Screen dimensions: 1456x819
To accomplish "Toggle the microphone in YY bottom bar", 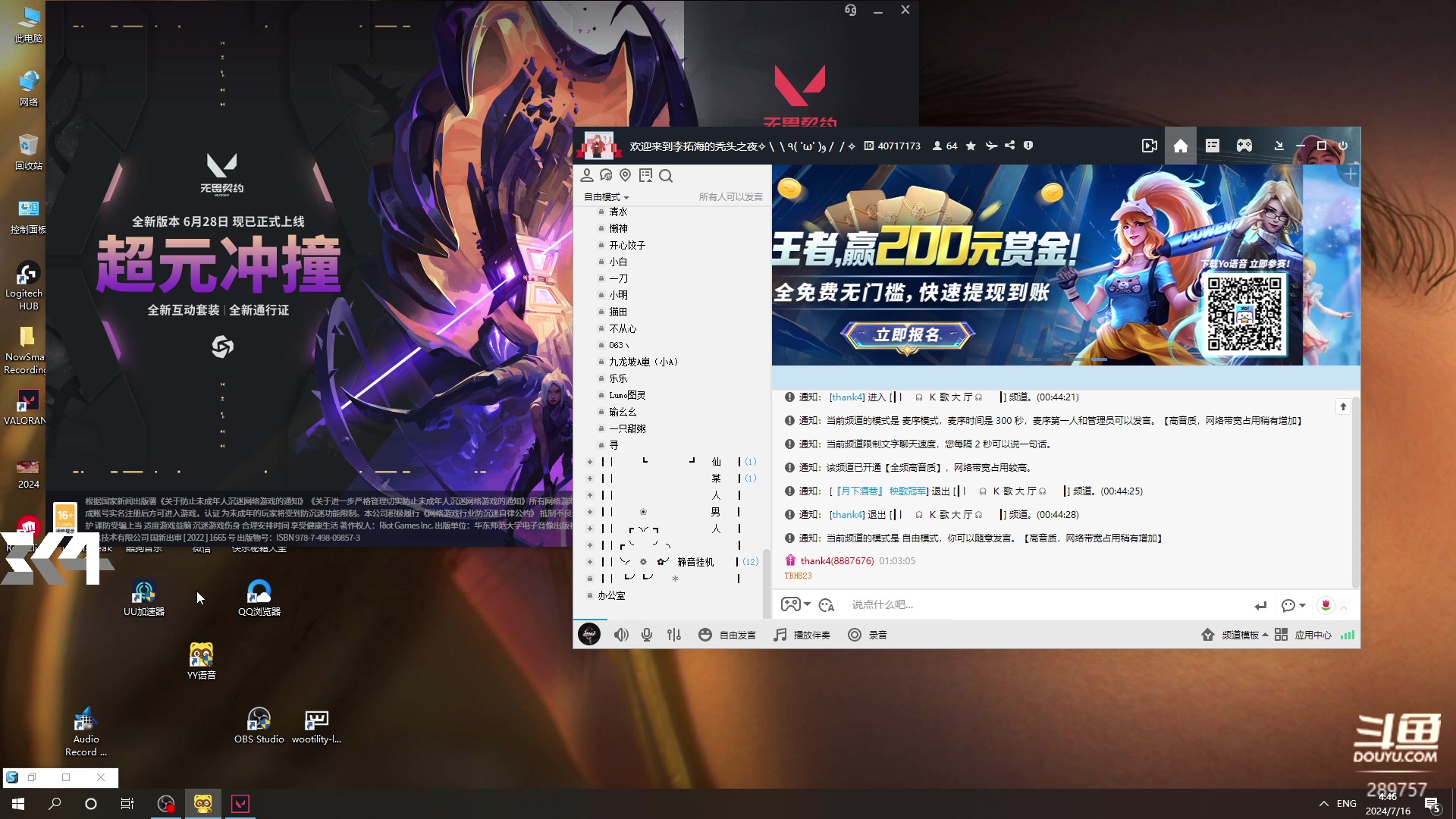I will (647, 635).
